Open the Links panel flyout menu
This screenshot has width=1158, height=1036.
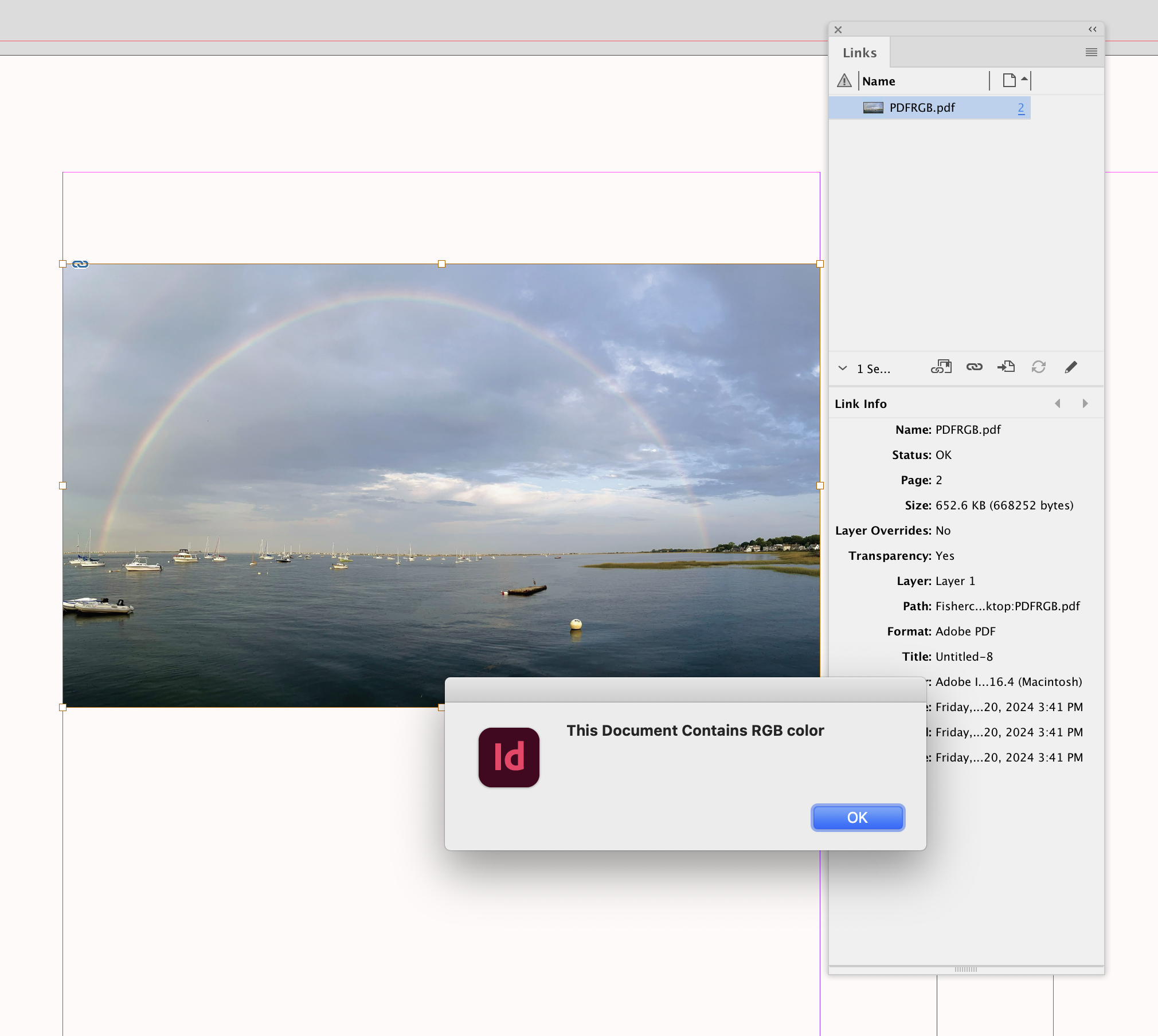(1090, 52)
